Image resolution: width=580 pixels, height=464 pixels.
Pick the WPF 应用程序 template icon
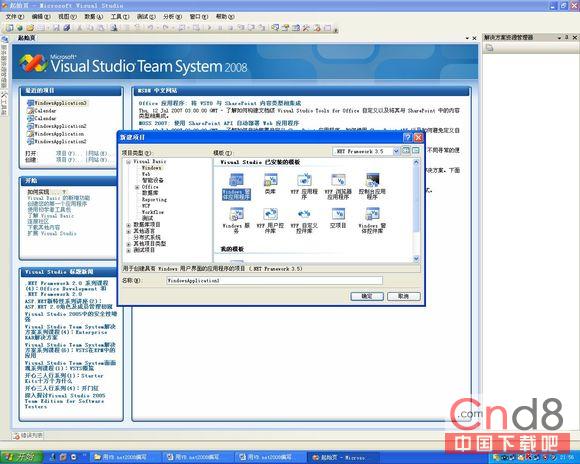click(304, 180)
